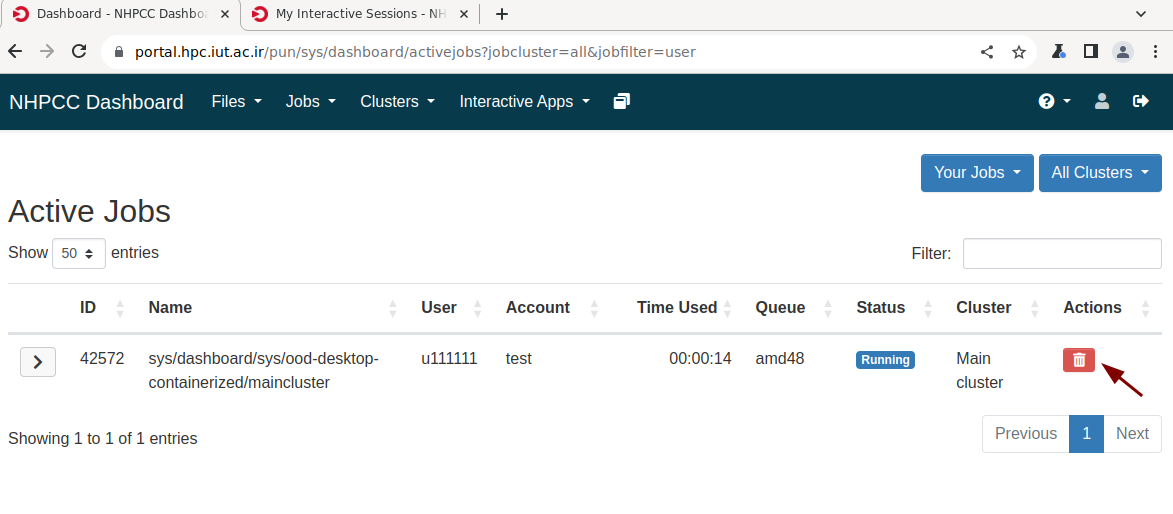This screenshot has width=1173, height=514.
Task: Click the user profile icon in the navbar
Action: [1102, 101]
